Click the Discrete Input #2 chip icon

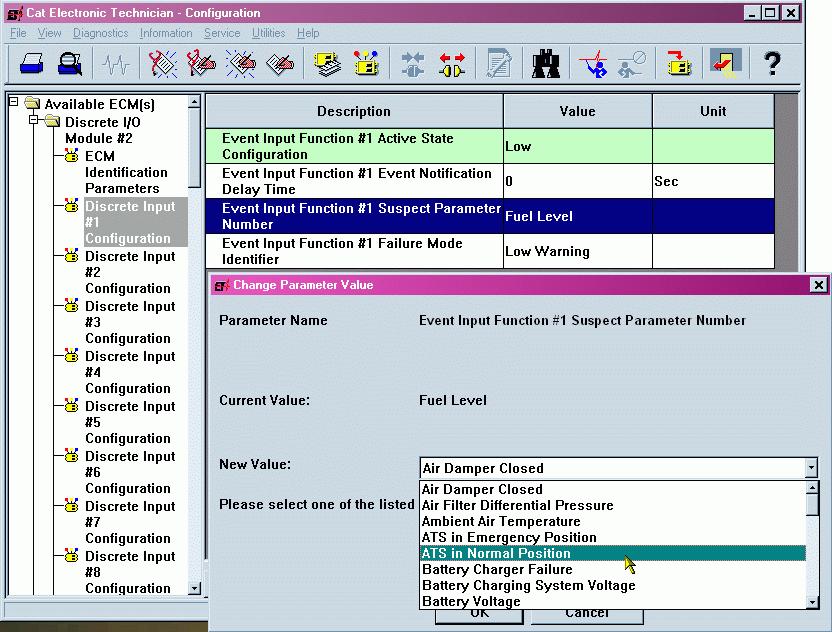coord(71,255)
